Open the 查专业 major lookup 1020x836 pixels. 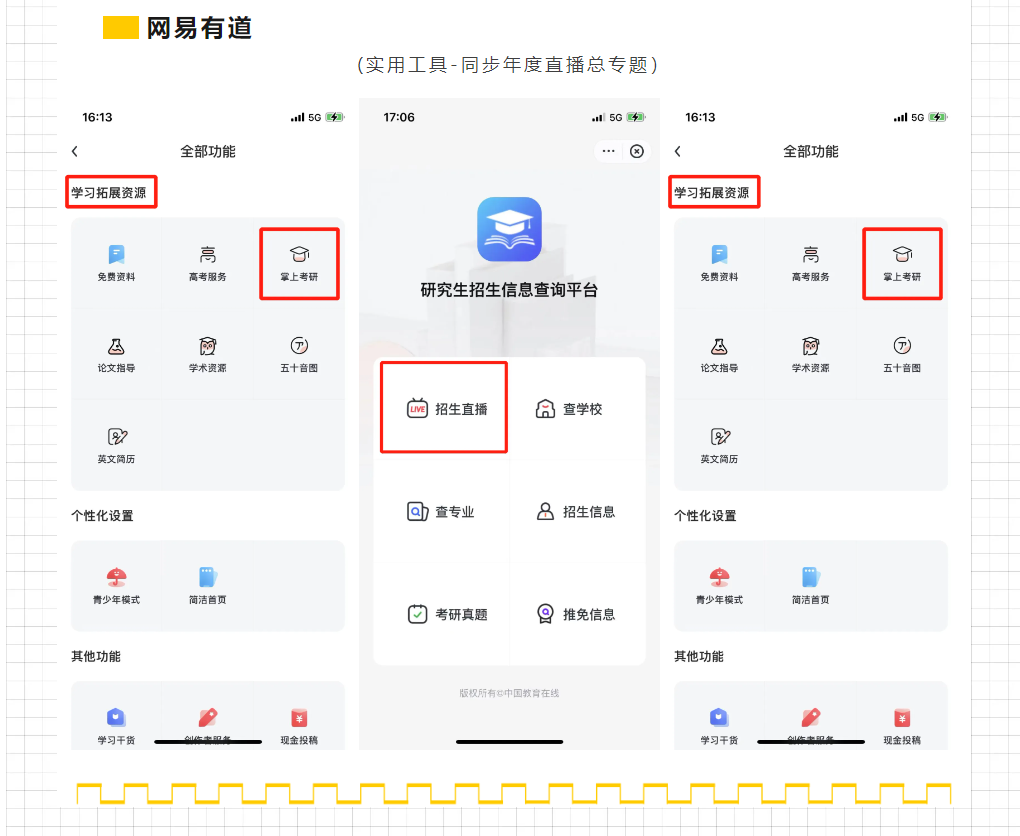pos(440,512)
